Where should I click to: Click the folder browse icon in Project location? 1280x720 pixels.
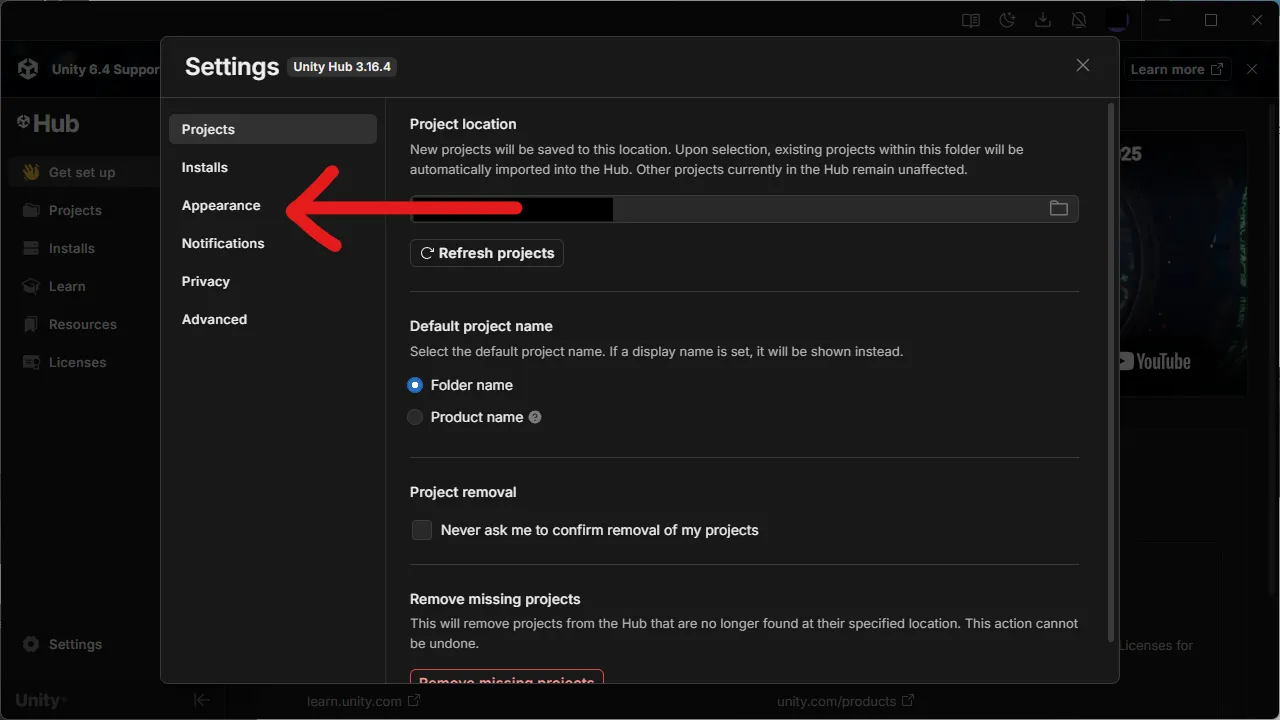[1058, 208]
